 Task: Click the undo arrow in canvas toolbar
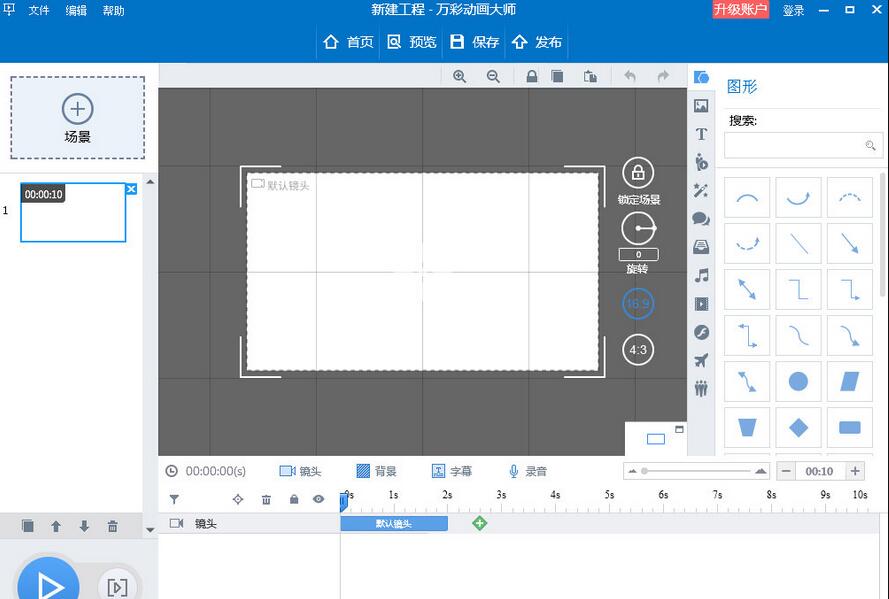tap(629, 76)
